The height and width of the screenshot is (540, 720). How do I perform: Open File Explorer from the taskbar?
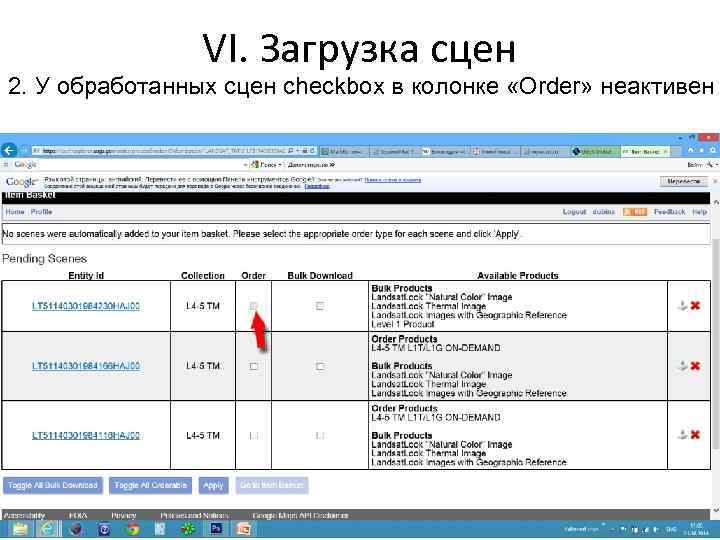20,529
